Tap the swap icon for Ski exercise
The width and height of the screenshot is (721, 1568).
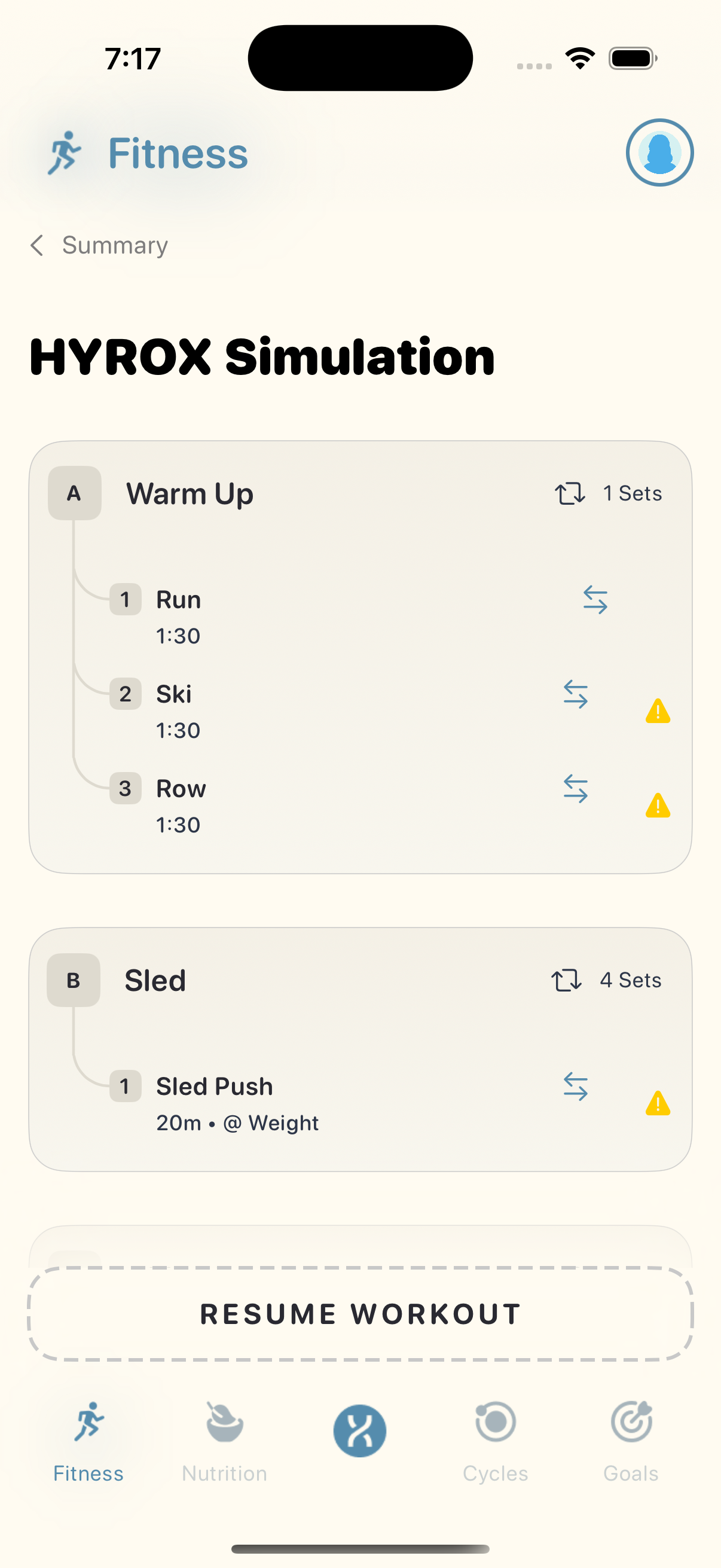[x=576, y=694]
